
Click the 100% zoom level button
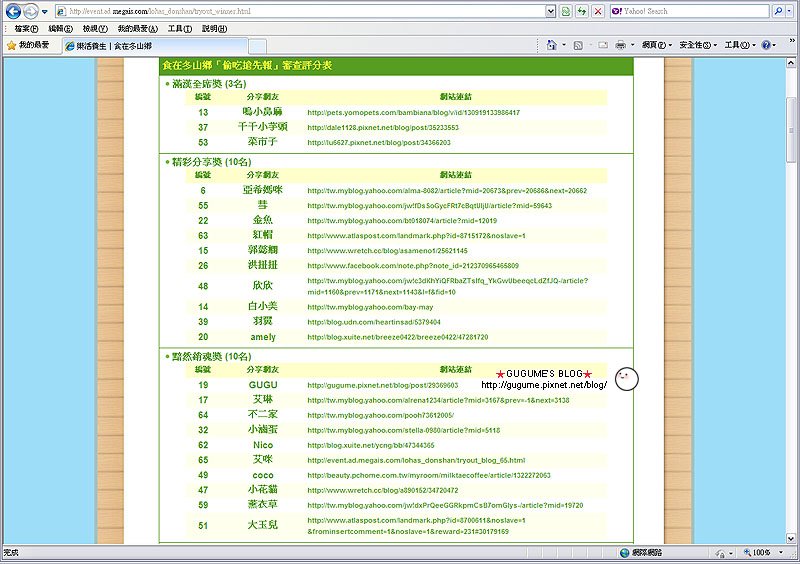click(757, 553)
